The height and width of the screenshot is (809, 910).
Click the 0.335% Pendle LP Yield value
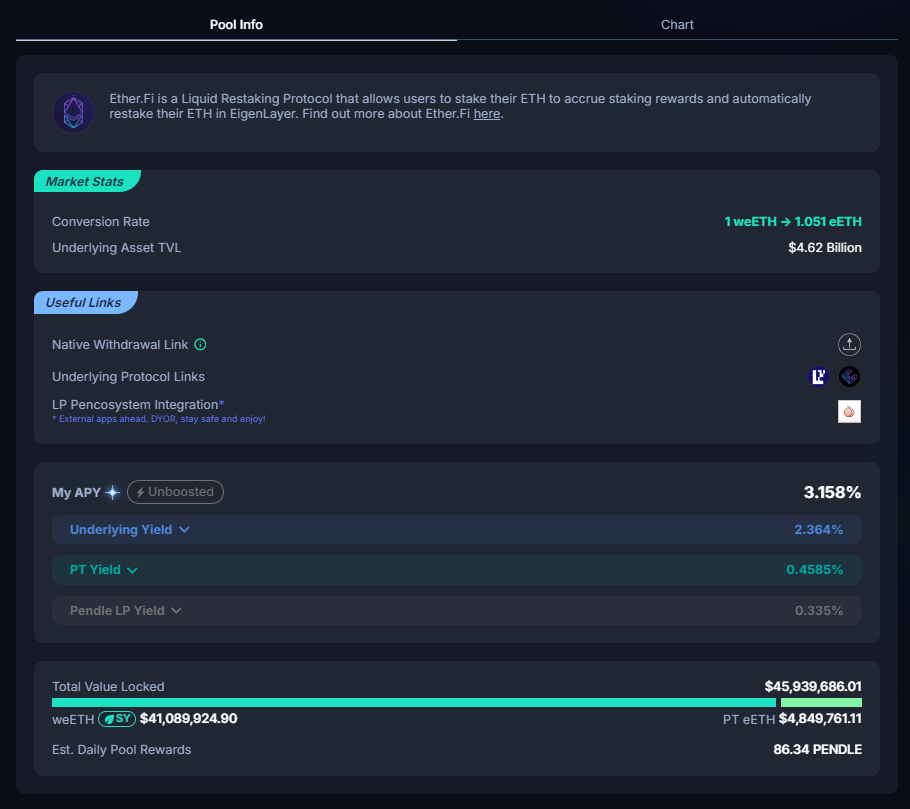click(x=819, y=611)
